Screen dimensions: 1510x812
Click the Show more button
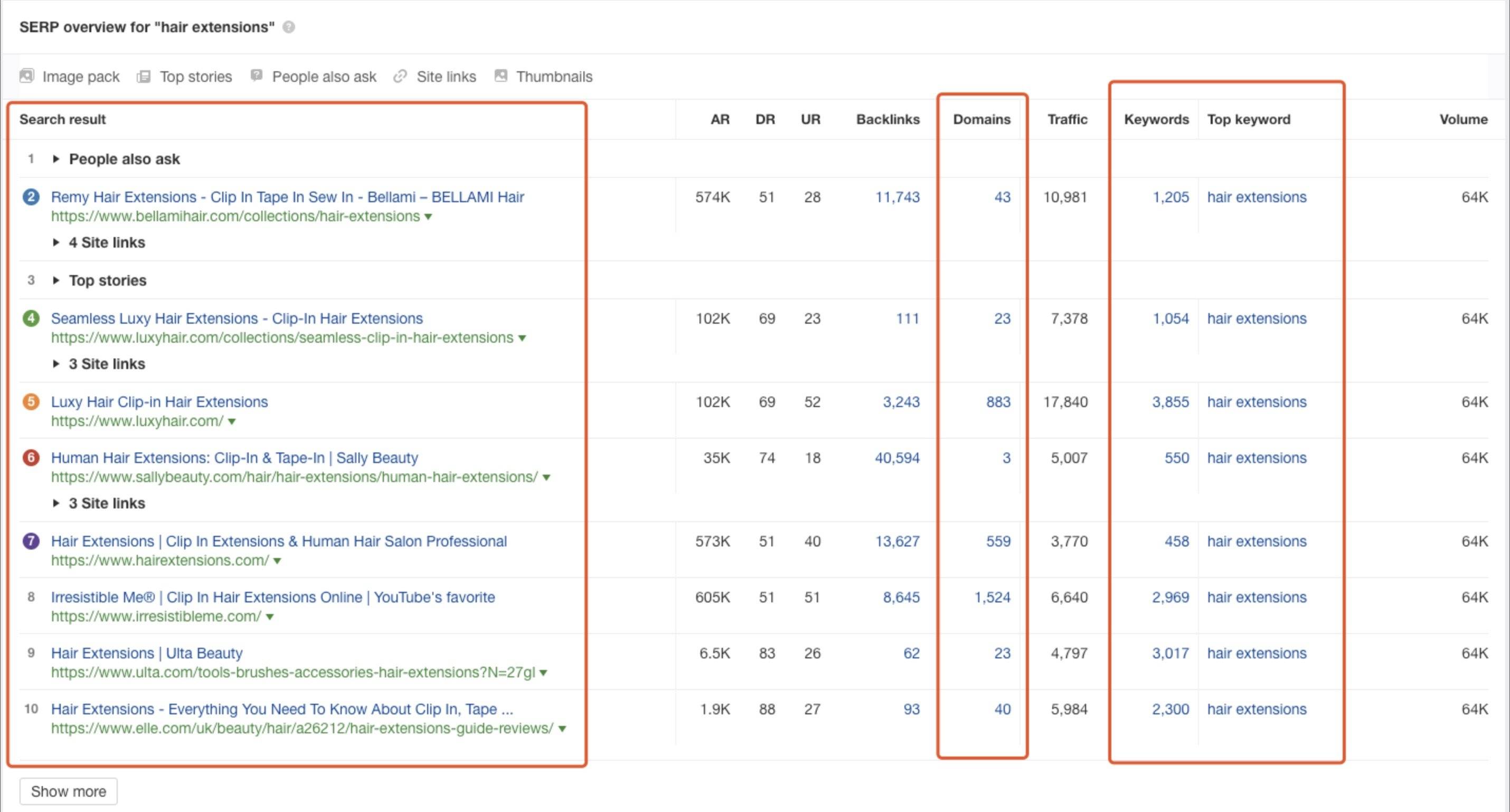click(x=69, y=791)
